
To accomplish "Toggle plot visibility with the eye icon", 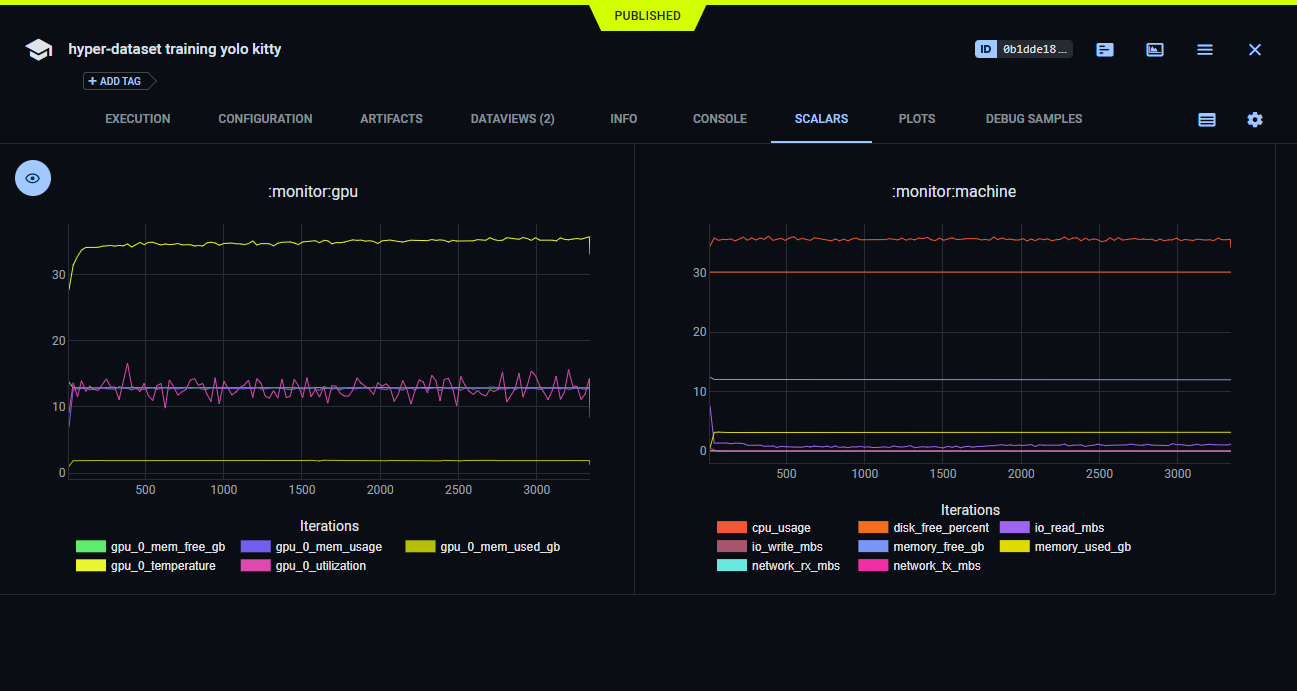I will 32,177.
